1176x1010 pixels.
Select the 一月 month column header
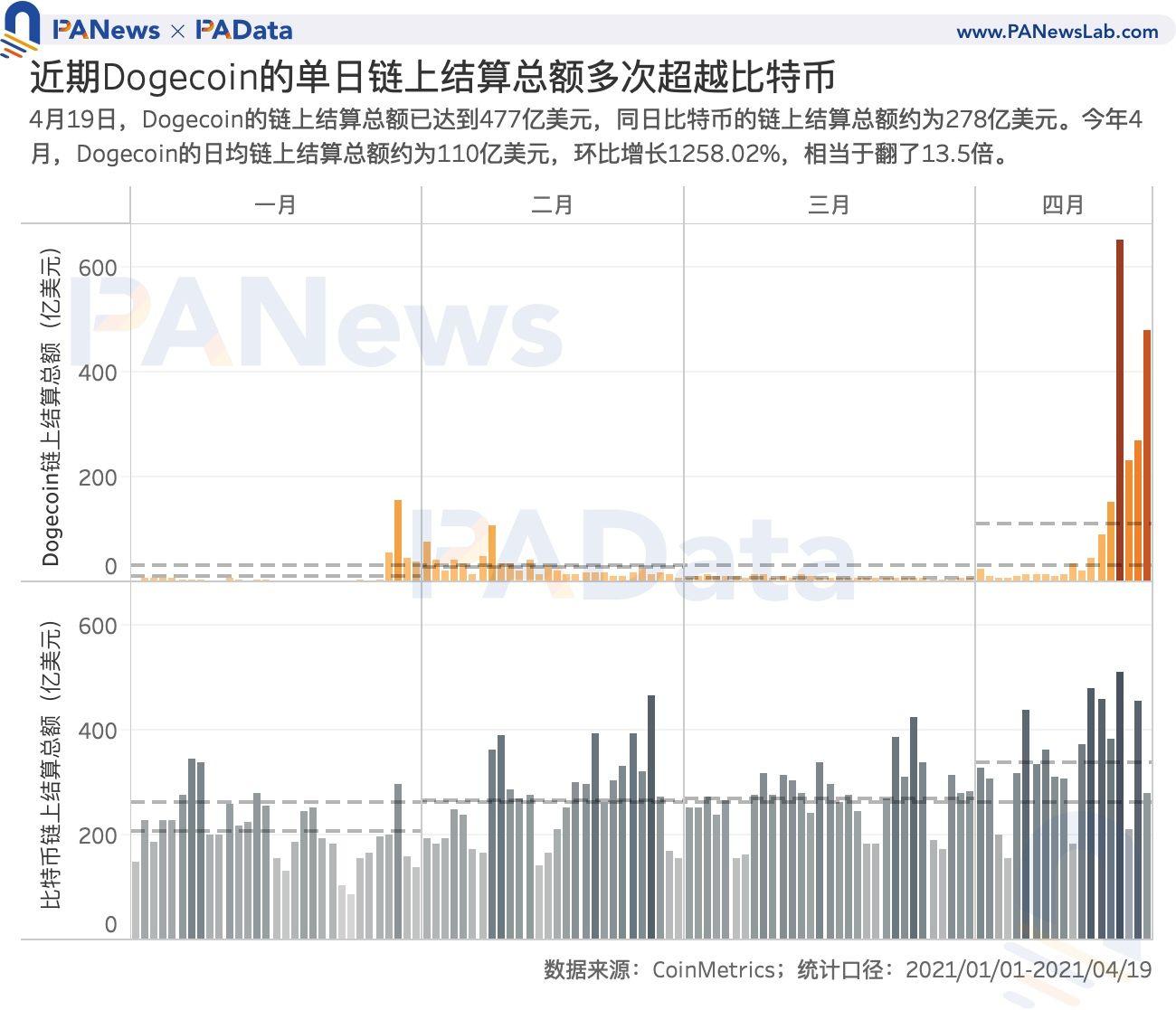[x=275, y=205]
